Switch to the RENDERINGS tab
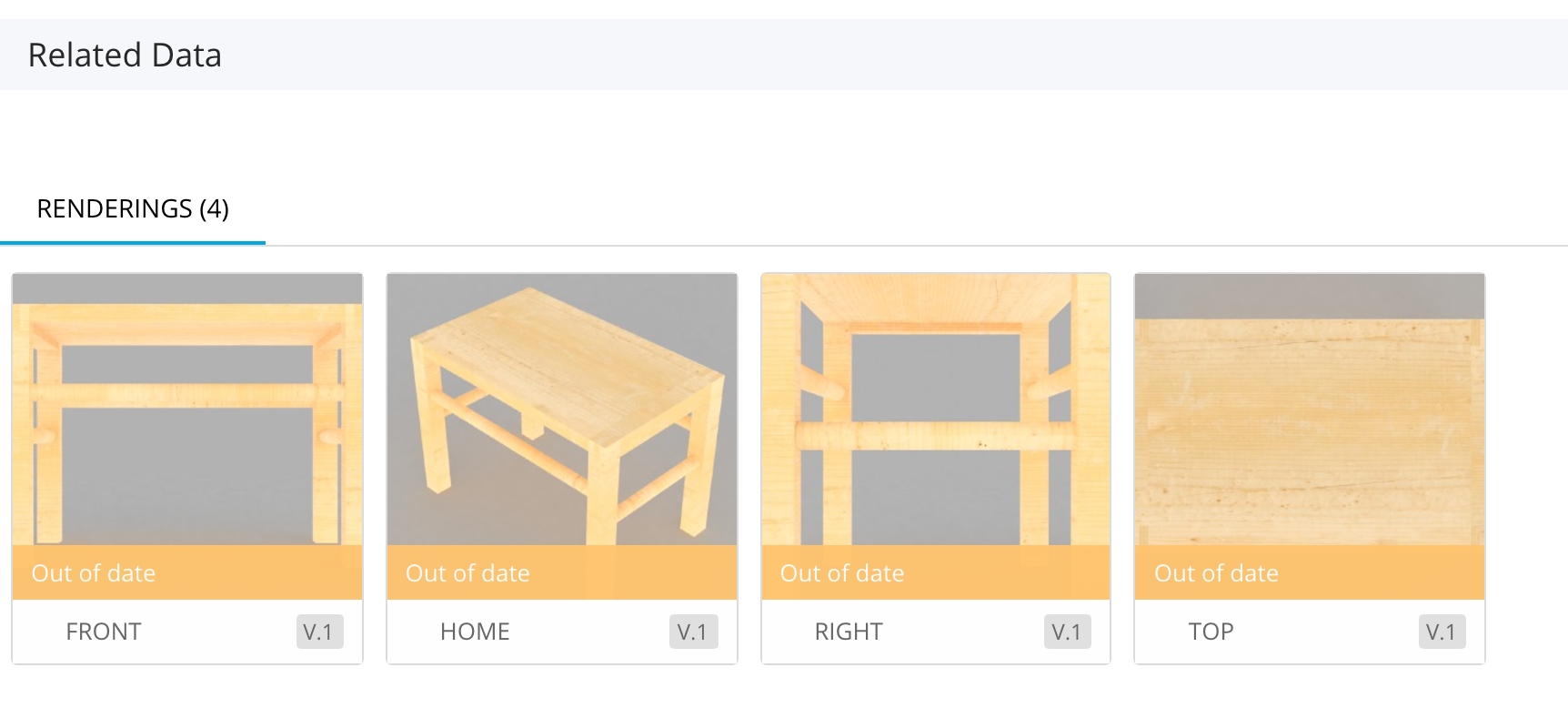 coord(133,209)
